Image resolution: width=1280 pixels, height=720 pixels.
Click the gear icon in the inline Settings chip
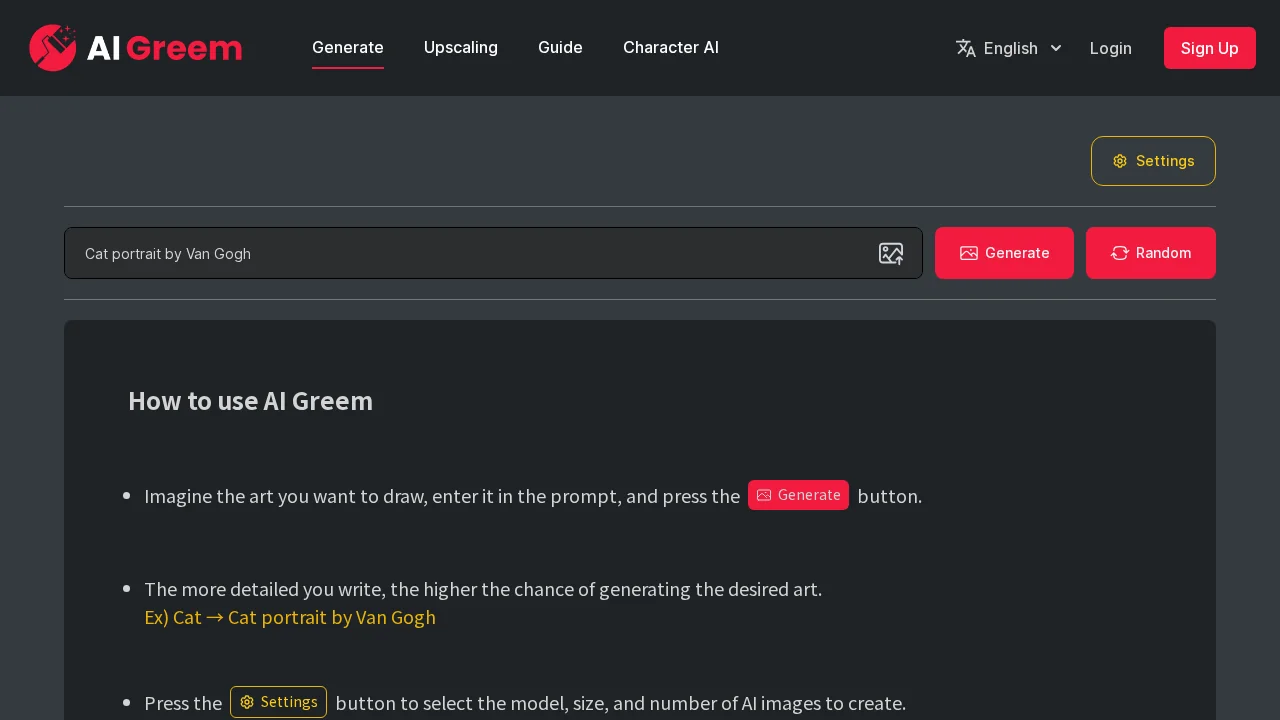[x=247, y=702]
